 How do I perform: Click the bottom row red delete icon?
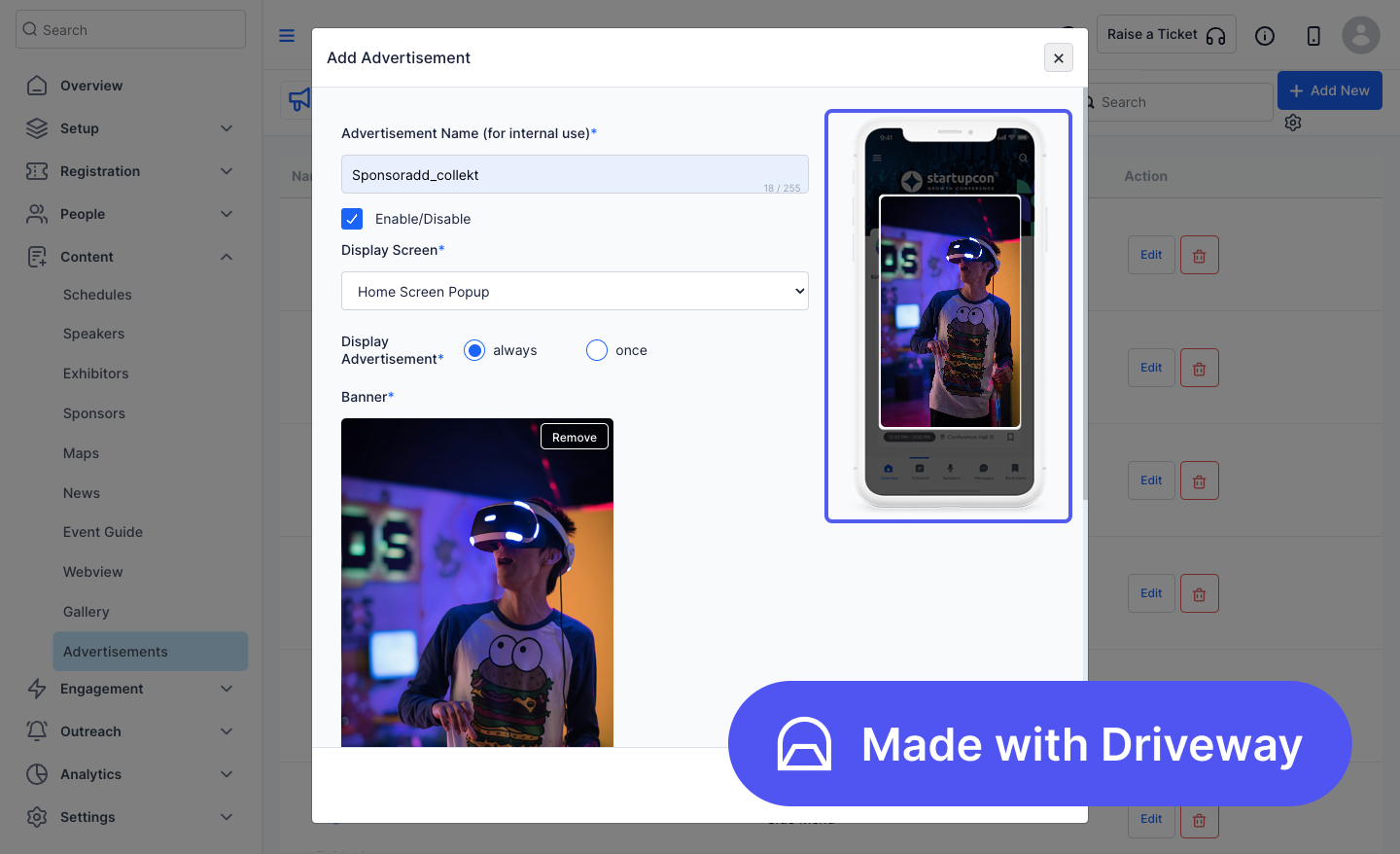[1200, 820]
